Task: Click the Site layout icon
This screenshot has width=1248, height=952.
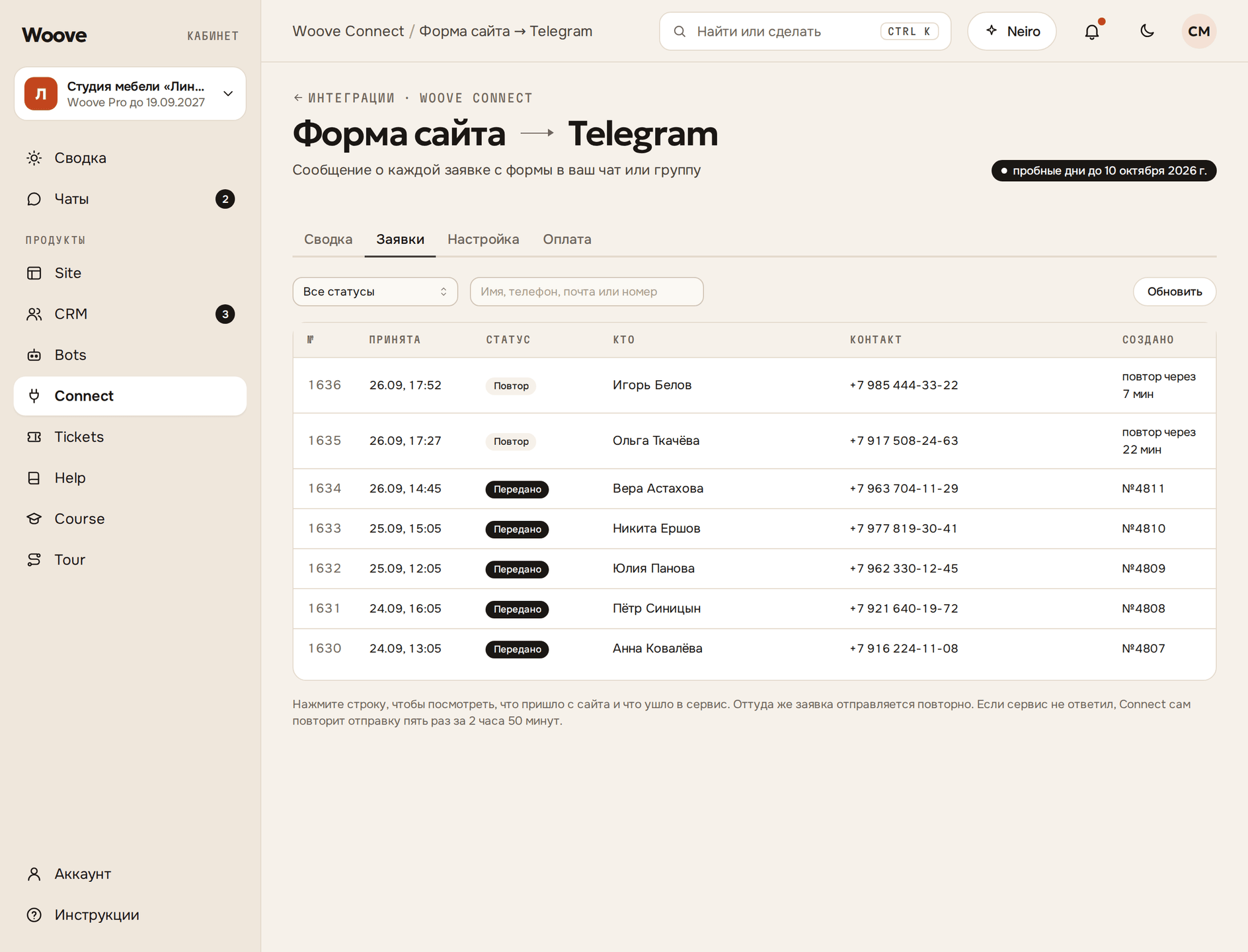Action: click(34, 273)
